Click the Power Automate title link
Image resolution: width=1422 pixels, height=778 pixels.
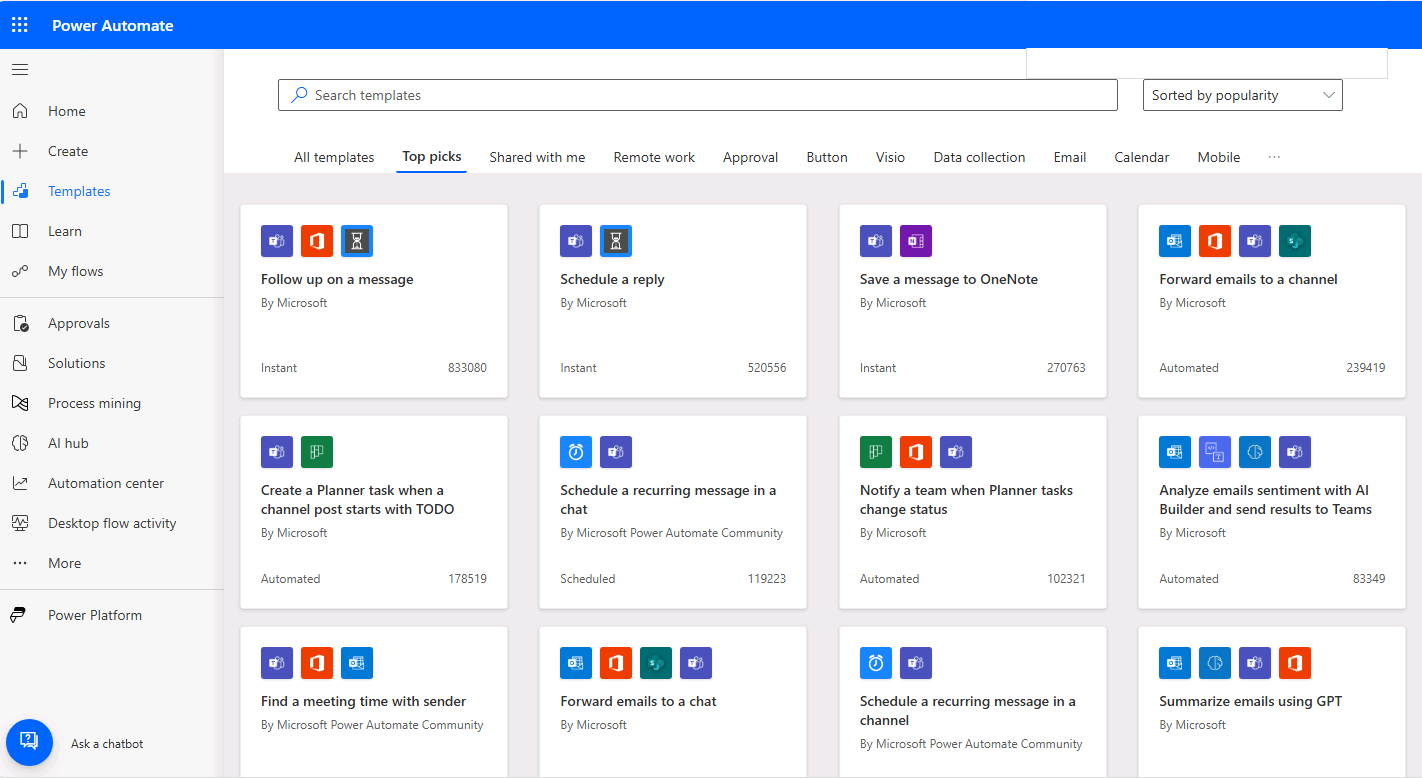coord(113,25)
